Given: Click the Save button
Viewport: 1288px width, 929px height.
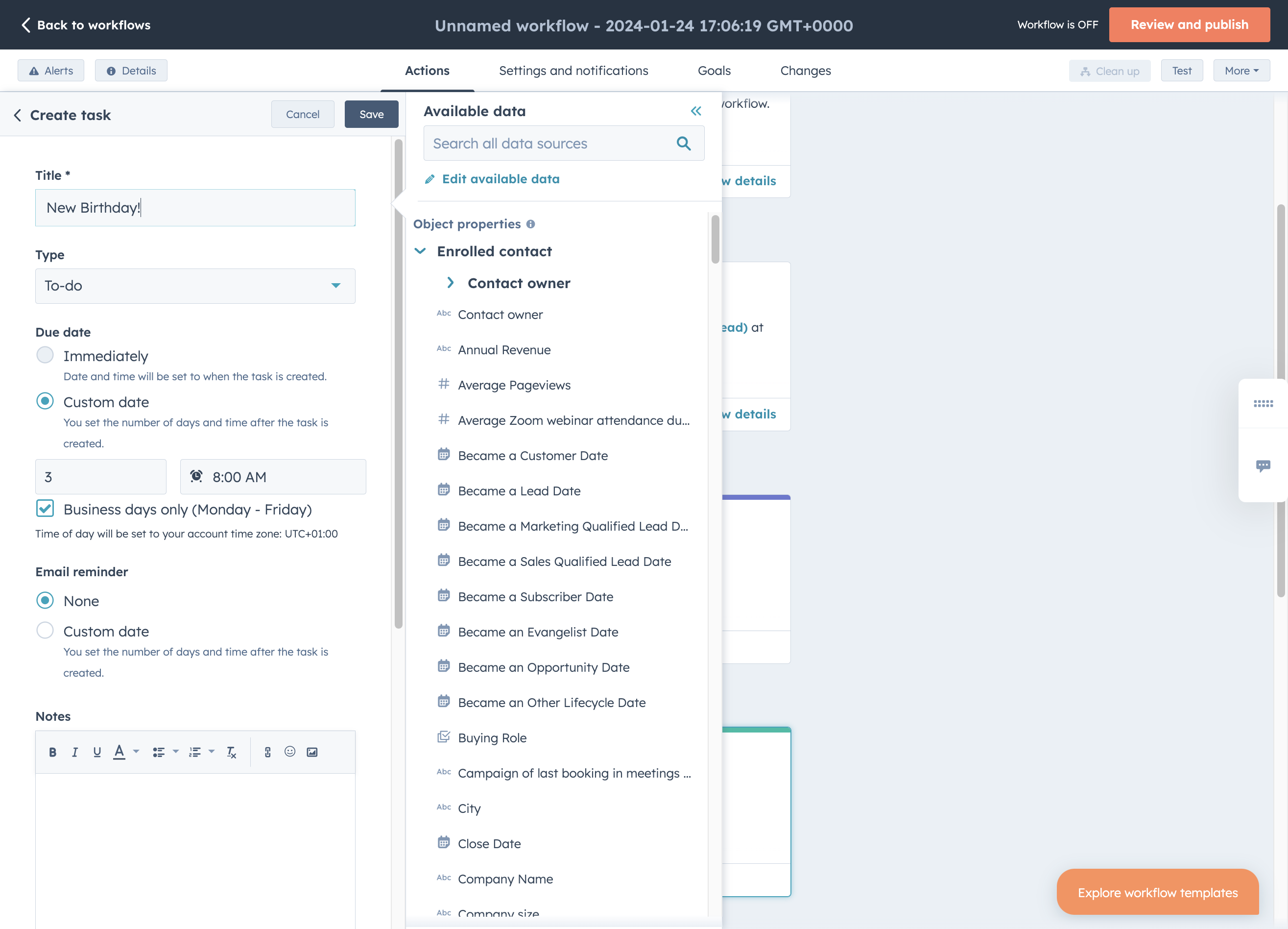Looking at the screenshot, I should [371, 114].
